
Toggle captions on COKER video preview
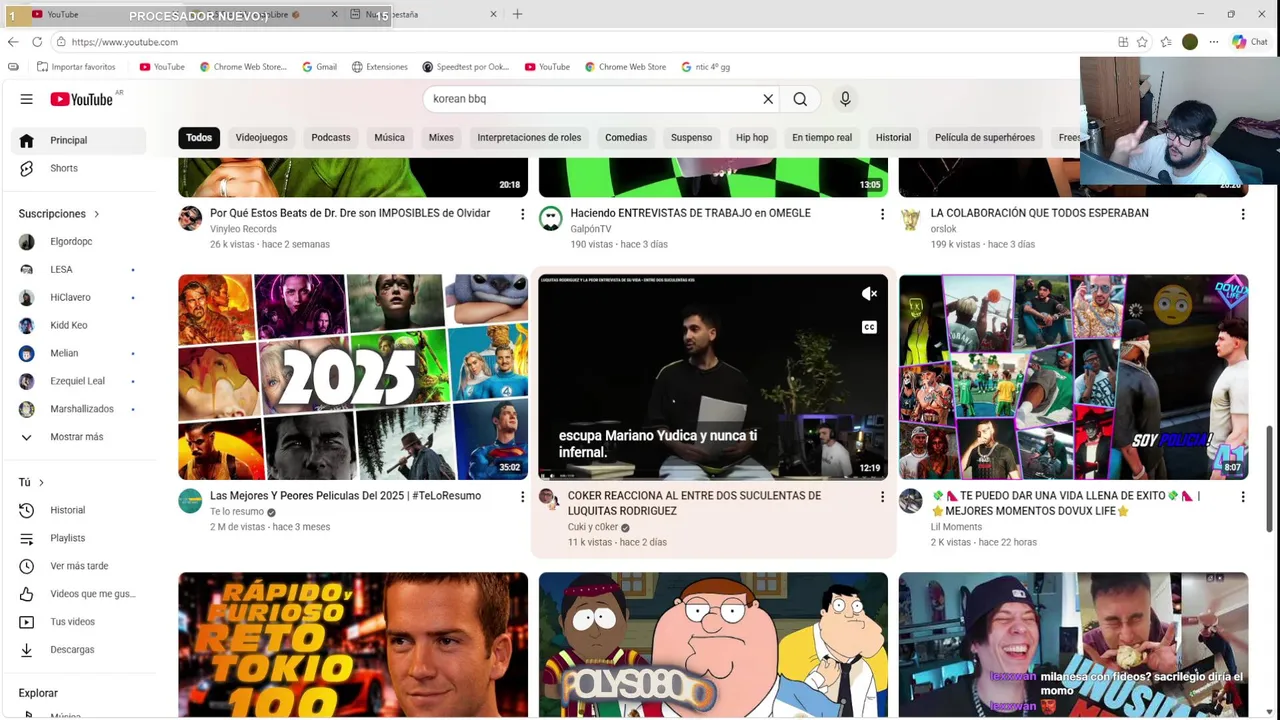pos(869,327)
